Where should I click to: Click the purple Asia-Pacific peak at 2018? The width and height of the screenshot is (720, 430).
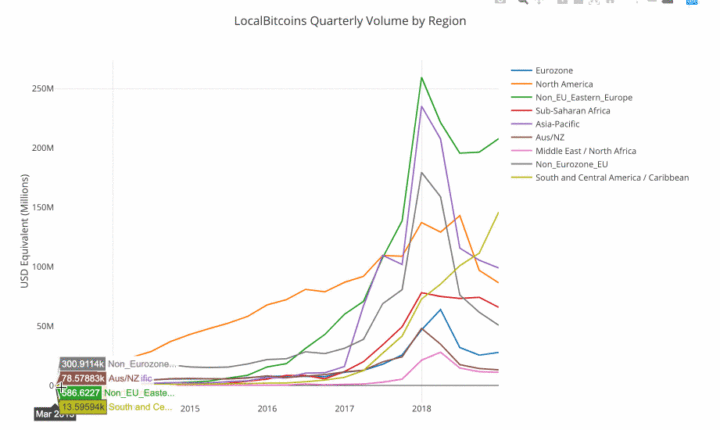point(422,107)
